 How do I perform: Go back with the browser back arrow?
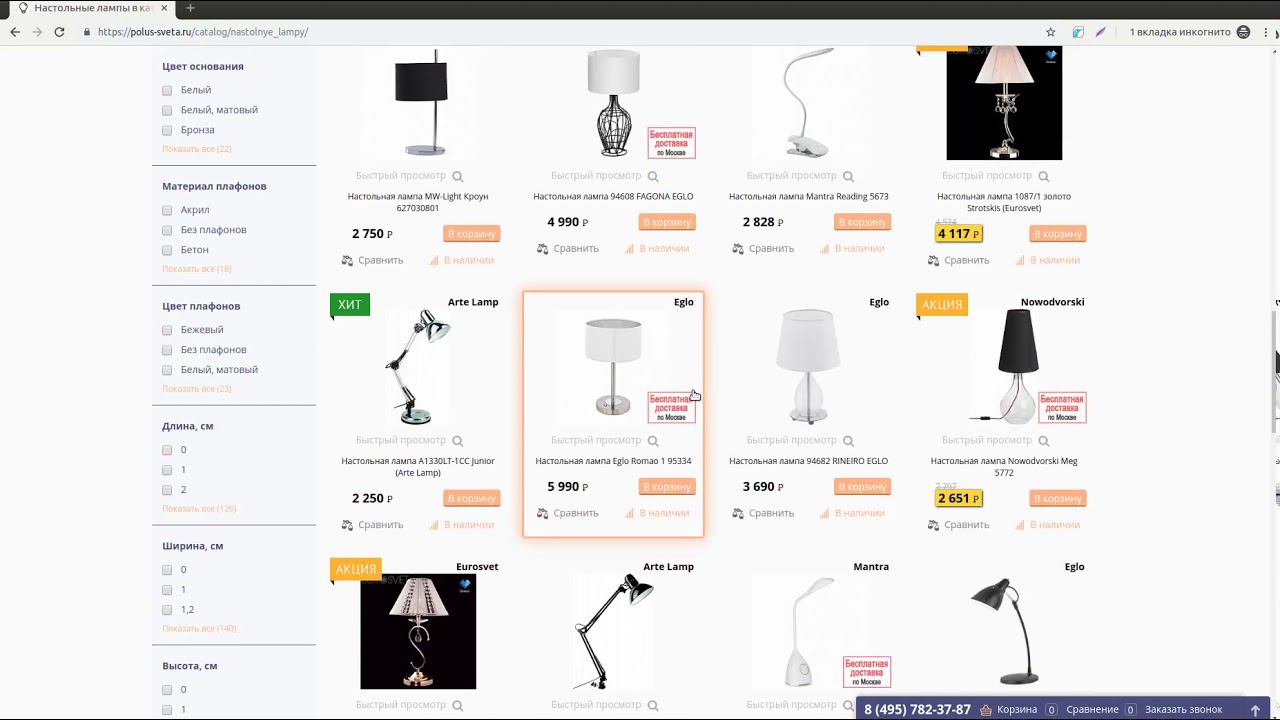15,32
